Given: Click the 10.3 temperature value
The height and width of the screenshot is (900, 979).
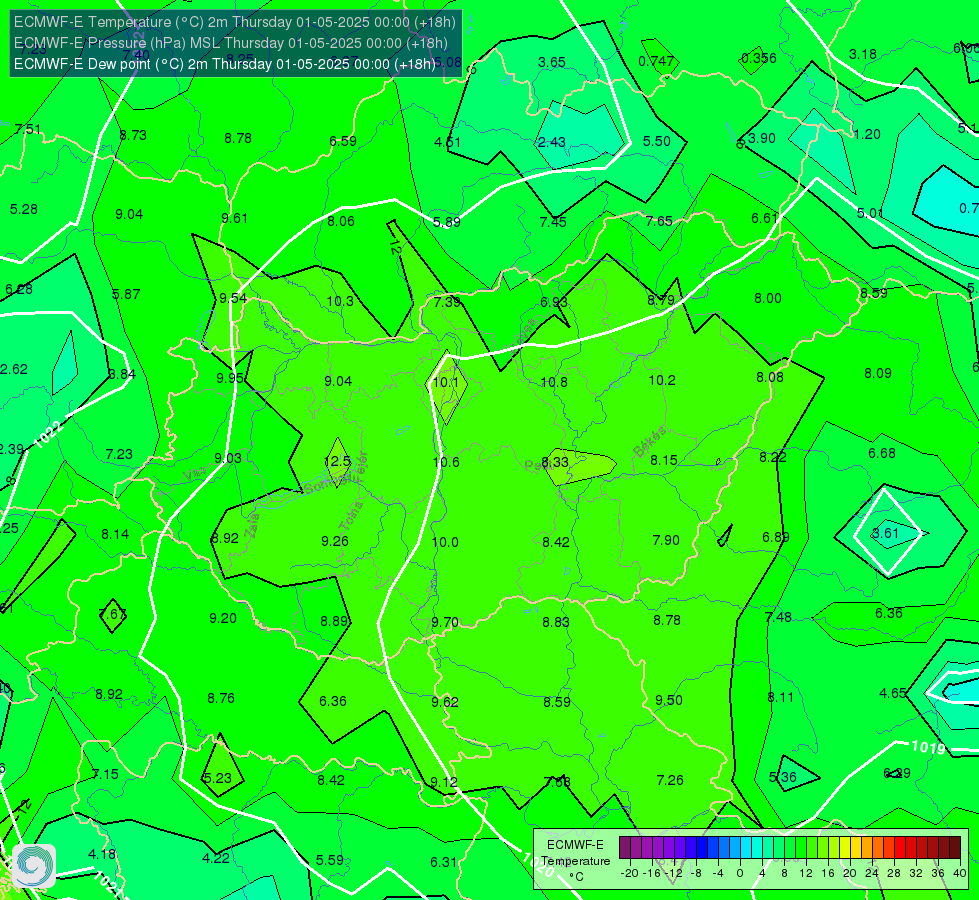Looking at the screenshot, I should (x=340, y=302).
